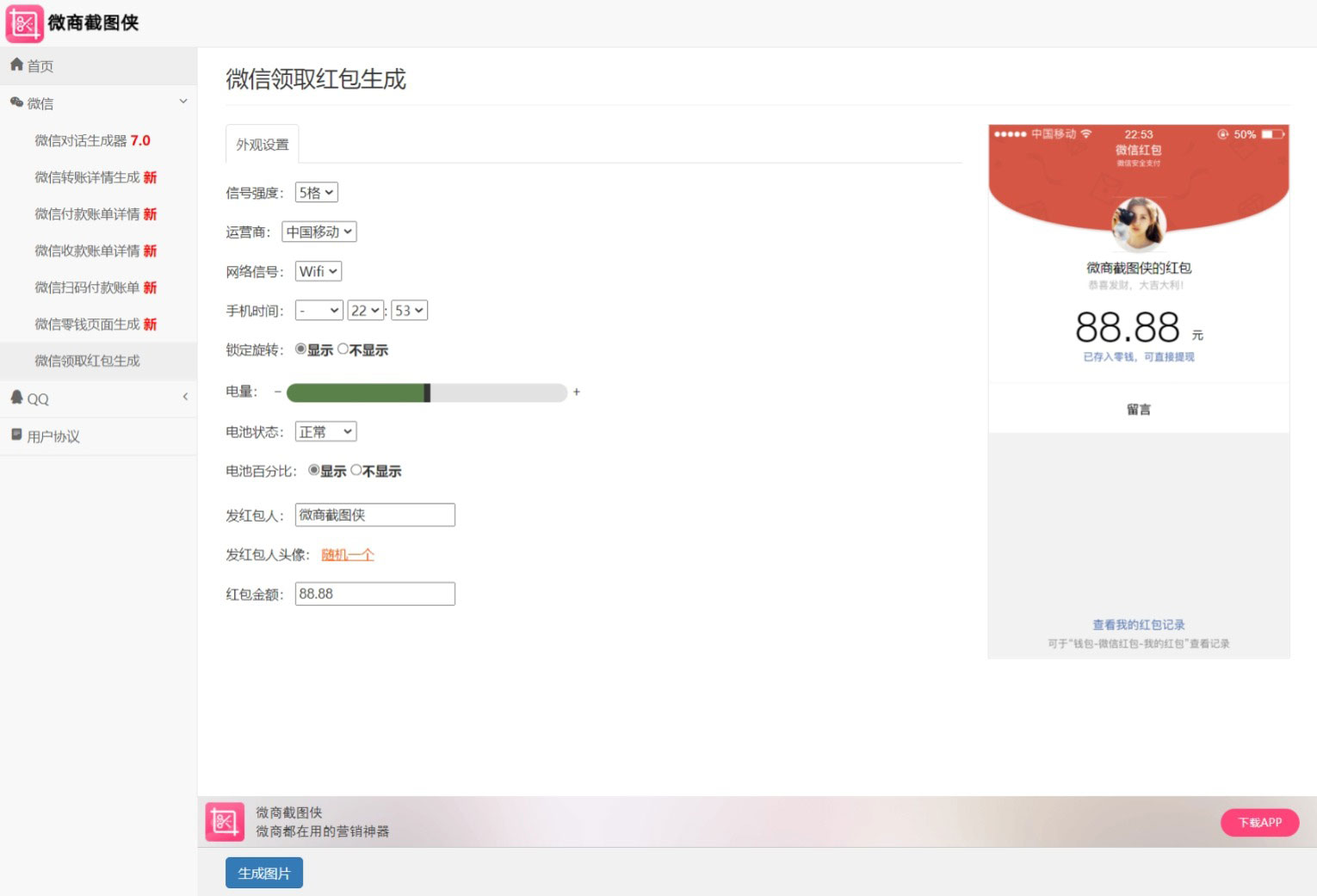1317x896 pixels.
Task: Click the 生成图片 button
Action: (264, 873)
